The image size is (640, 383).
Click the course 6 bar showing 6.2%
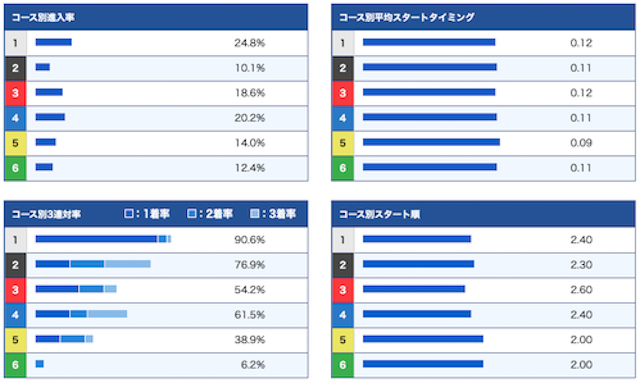point(40,364)
